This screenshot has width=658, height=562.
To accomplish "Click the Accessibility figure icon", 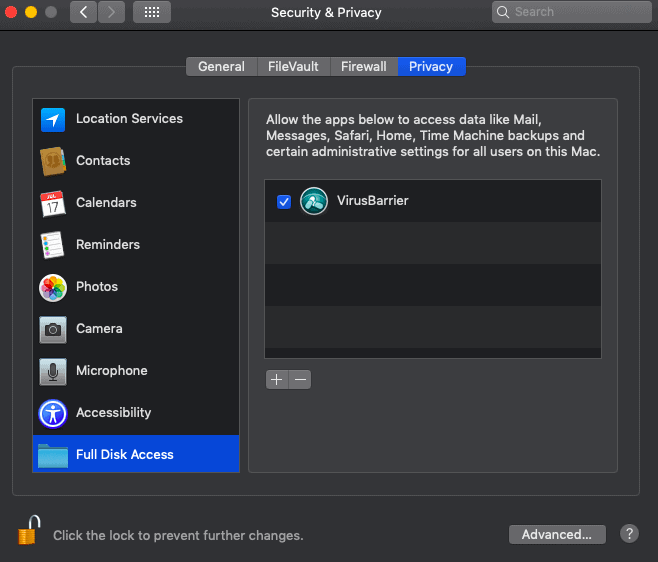I will click(53, 413).
